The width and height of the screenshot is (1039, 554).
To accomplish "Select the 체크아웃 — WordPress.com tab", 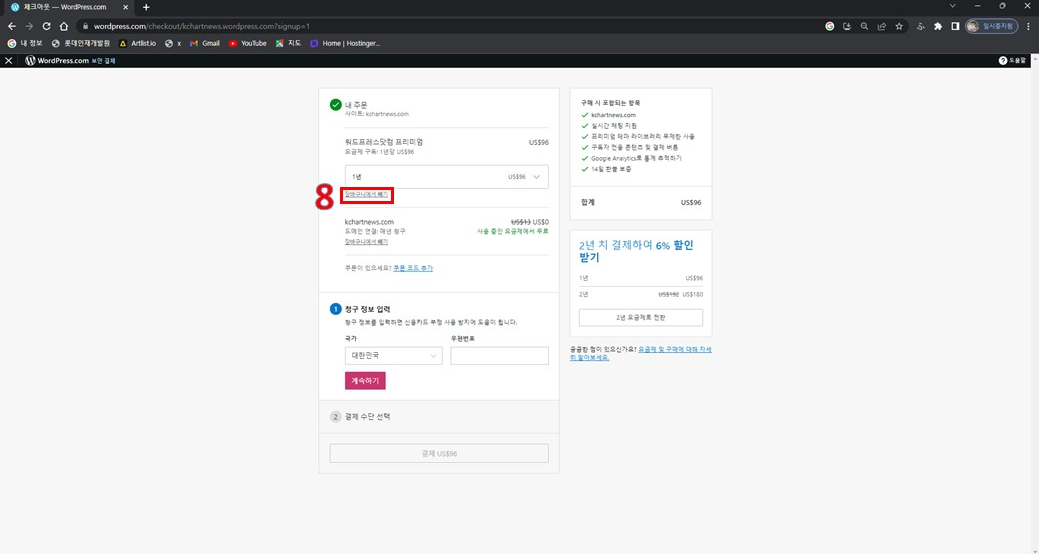I will pos(68,7).
